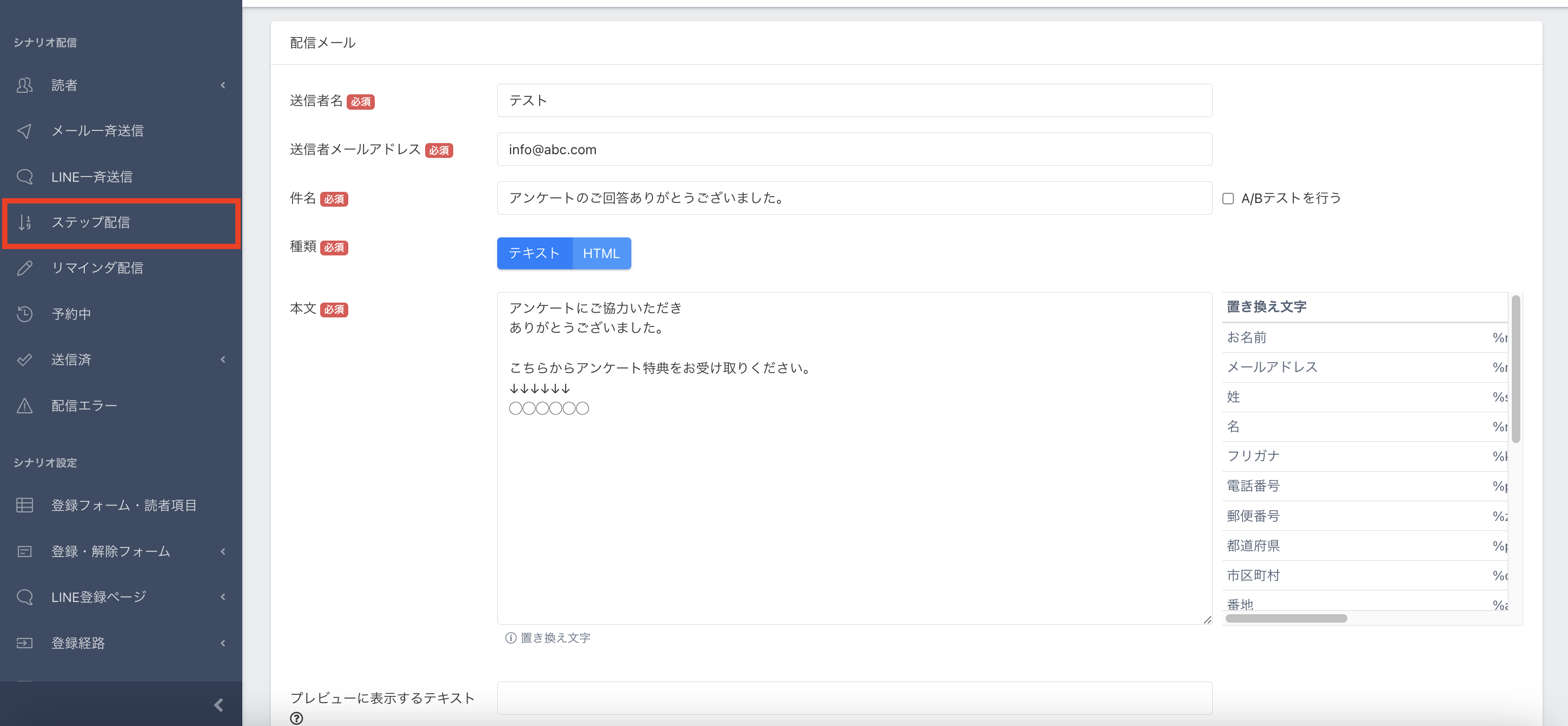This screenshot has height=726, width=1568.
Task: Expand the 送信済 submenu chevron
Action: pyautogui.click(x=223, y=360)
